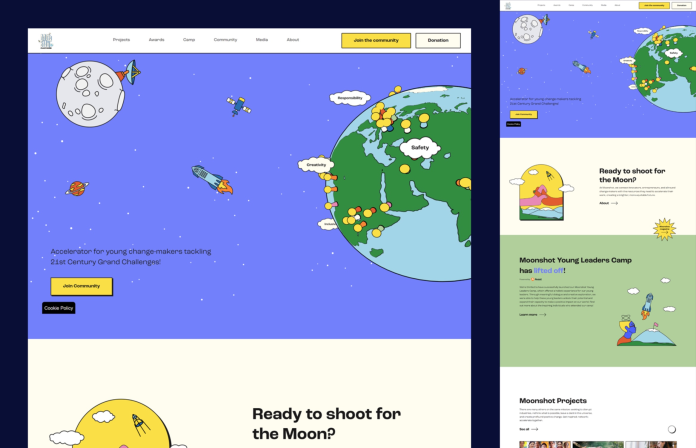Viewport: 696px width, 448px height.
Task: Open the Projects menu item
Action: pos(121,40)
